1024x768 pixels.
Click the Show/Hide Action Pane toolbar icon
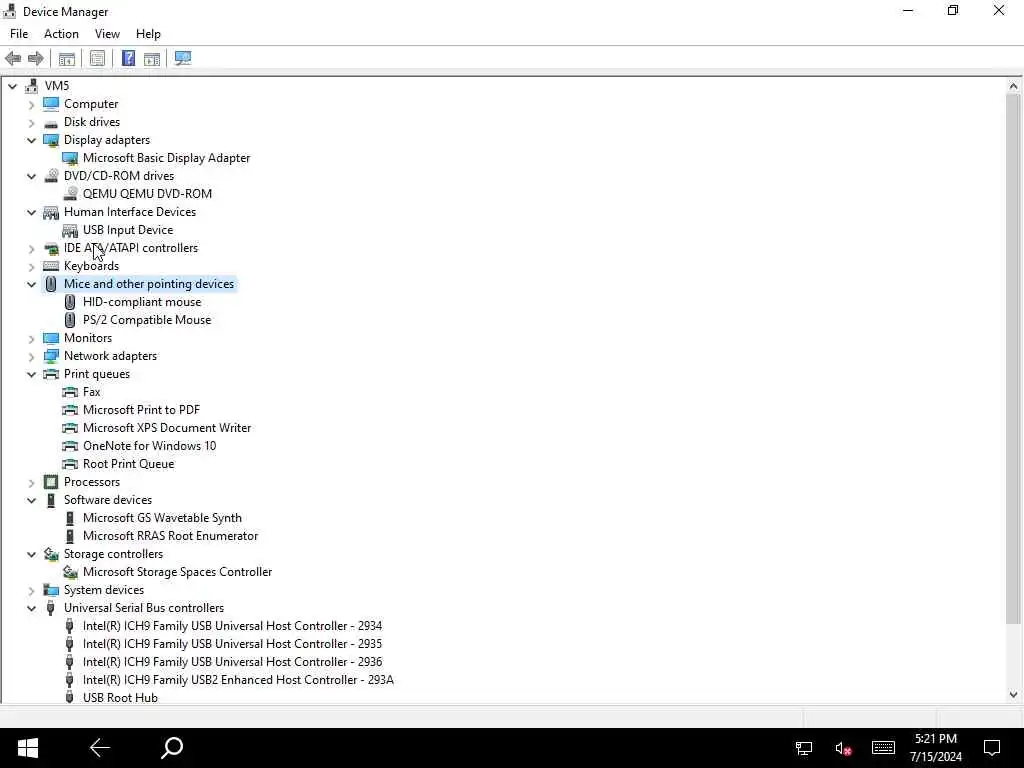pos(152,59)
